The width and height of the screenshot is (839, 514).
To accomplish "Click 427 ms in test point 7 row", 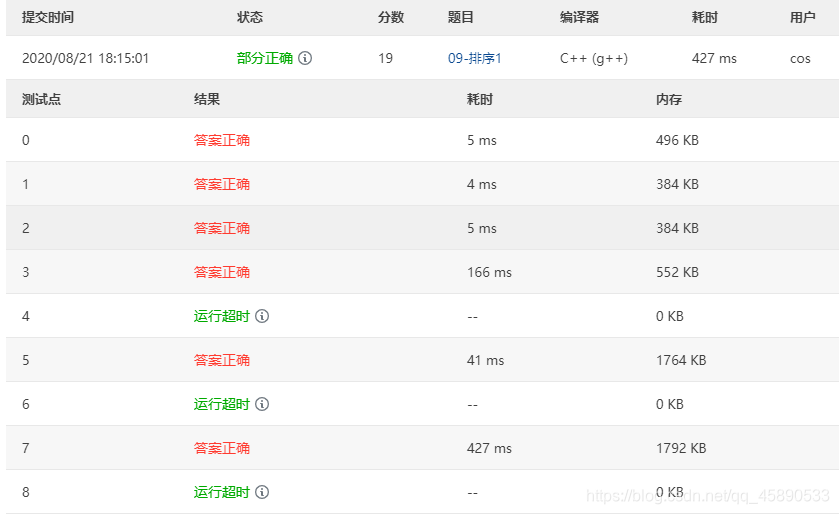I will (489, 448).
